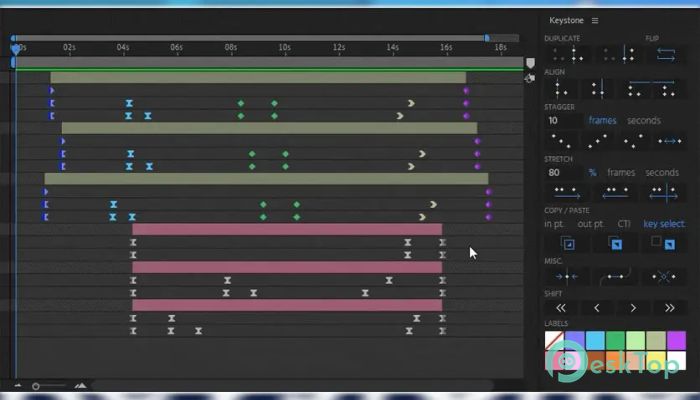Stretch keyframes from center icon
The image size is (700, 400).
tap(664, 193)
